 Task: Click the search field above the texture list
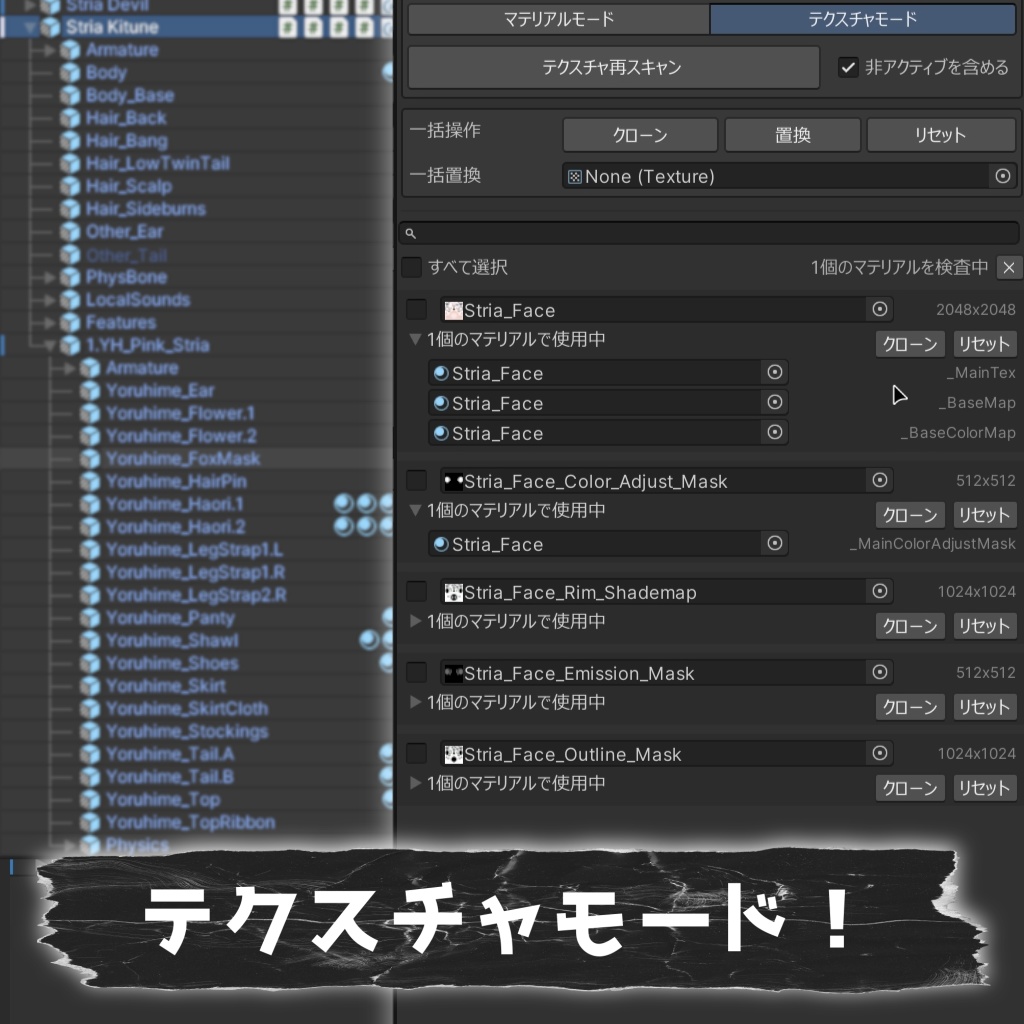(710, 232)
